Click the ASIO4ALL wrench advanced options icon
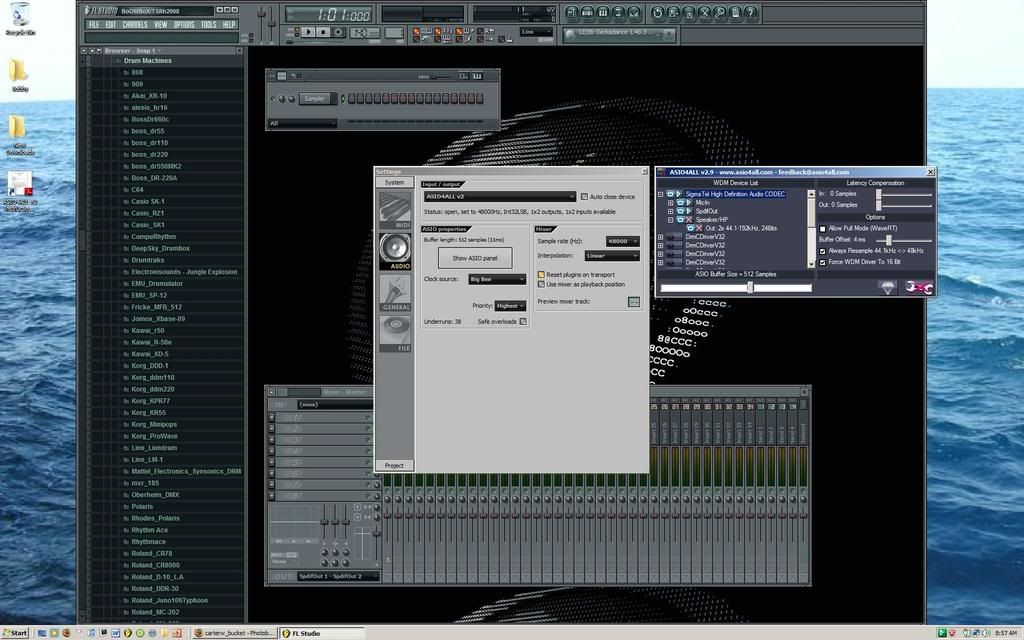This screenshot has width=1024, height=640. (x=918, y=287)
